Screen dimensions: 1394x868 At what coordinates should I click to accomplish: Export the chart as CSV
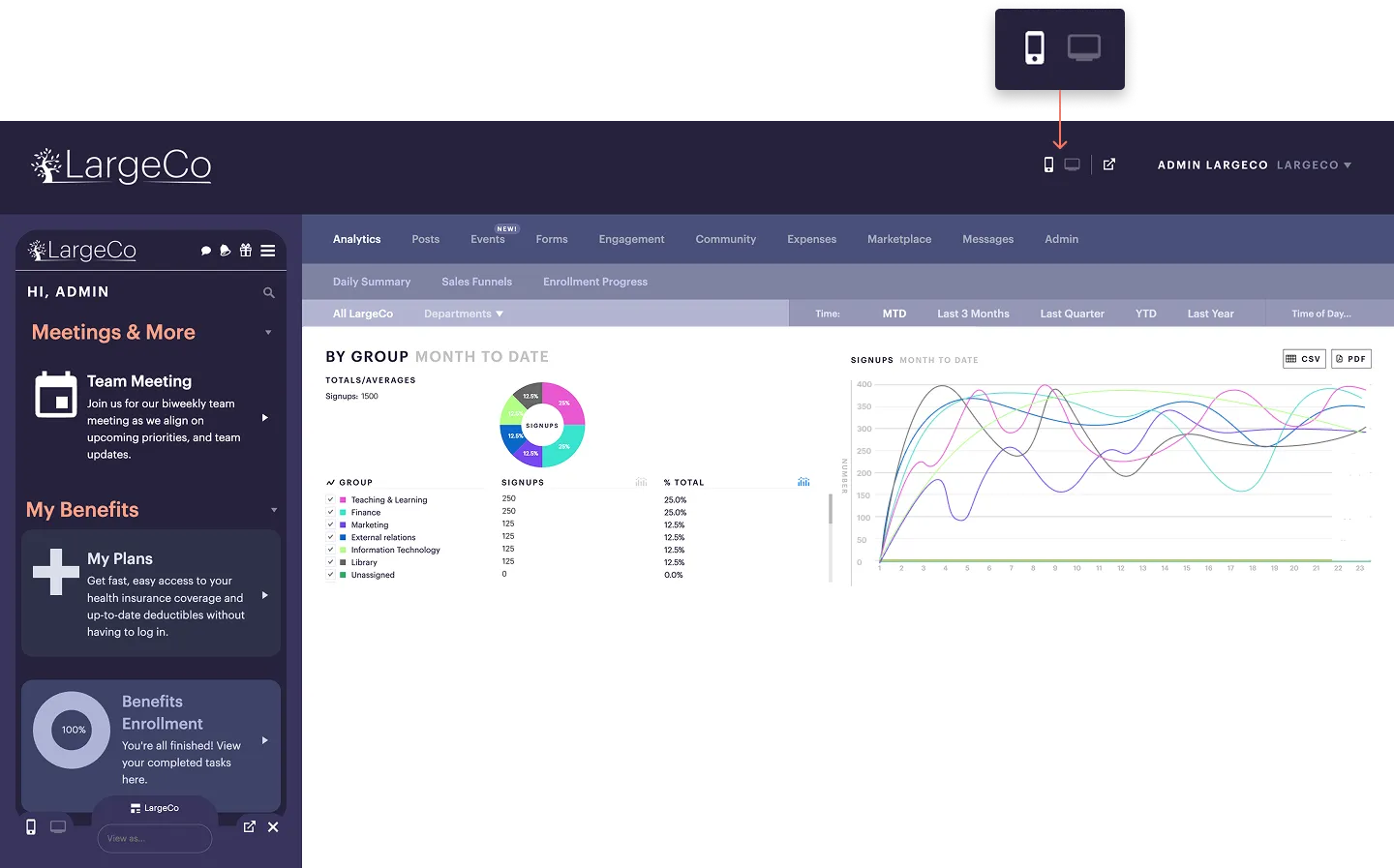point(1303,359)
